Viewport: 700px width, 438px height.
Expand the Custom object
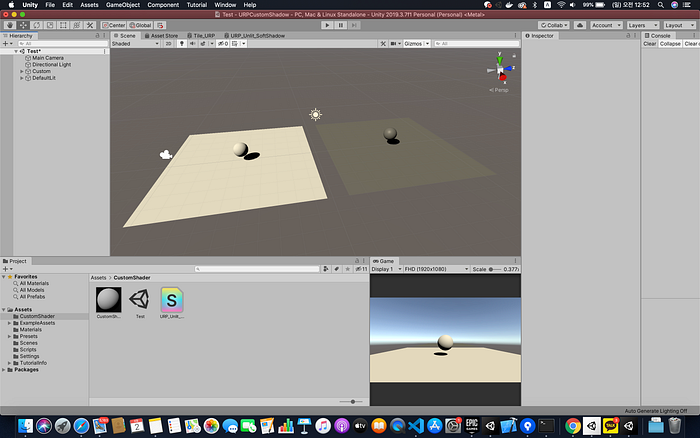click(22, 71)
